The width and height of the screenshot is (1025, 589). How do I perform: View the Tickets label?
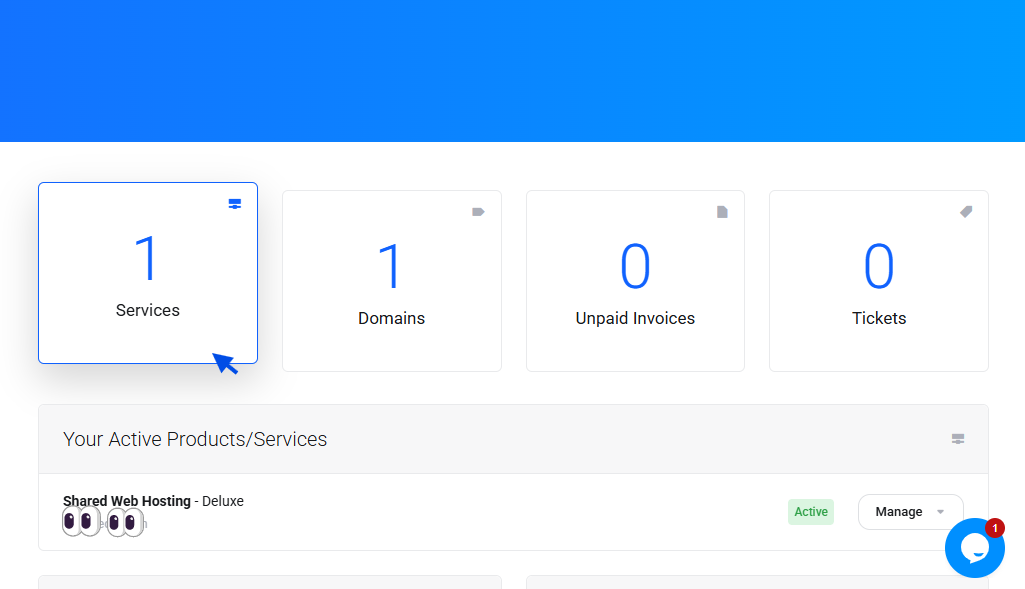[879, 318]
